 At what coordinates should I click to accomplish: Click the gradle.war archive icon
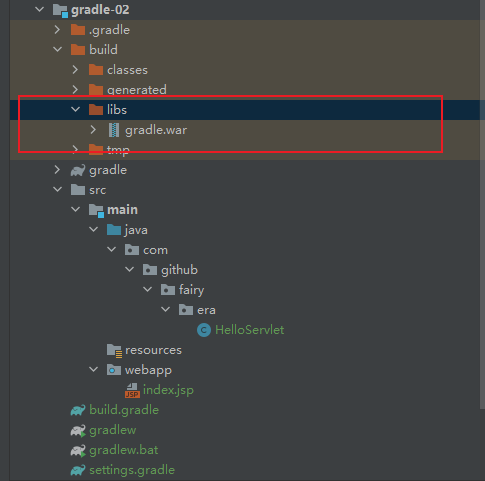pyautogui.click(x=114, y=130)
